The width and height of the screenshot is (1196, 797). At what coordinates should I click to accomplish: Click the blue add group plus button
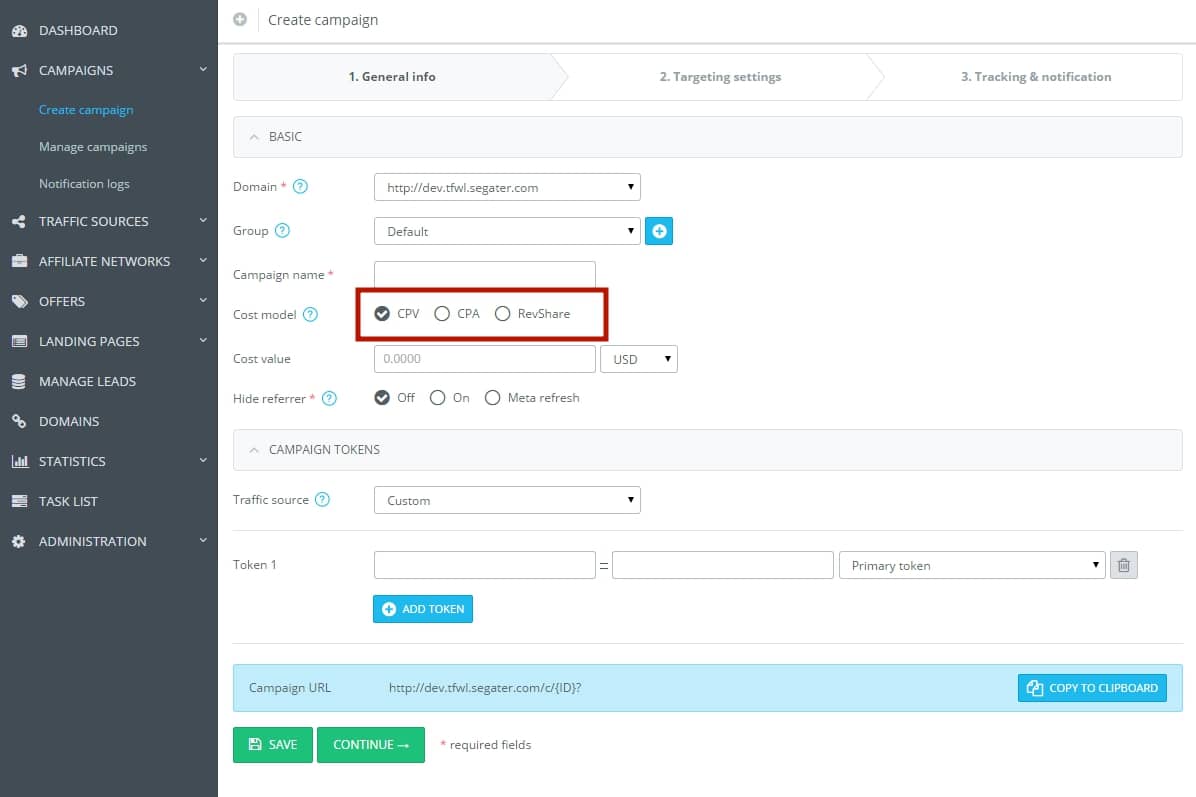point(659,231)
